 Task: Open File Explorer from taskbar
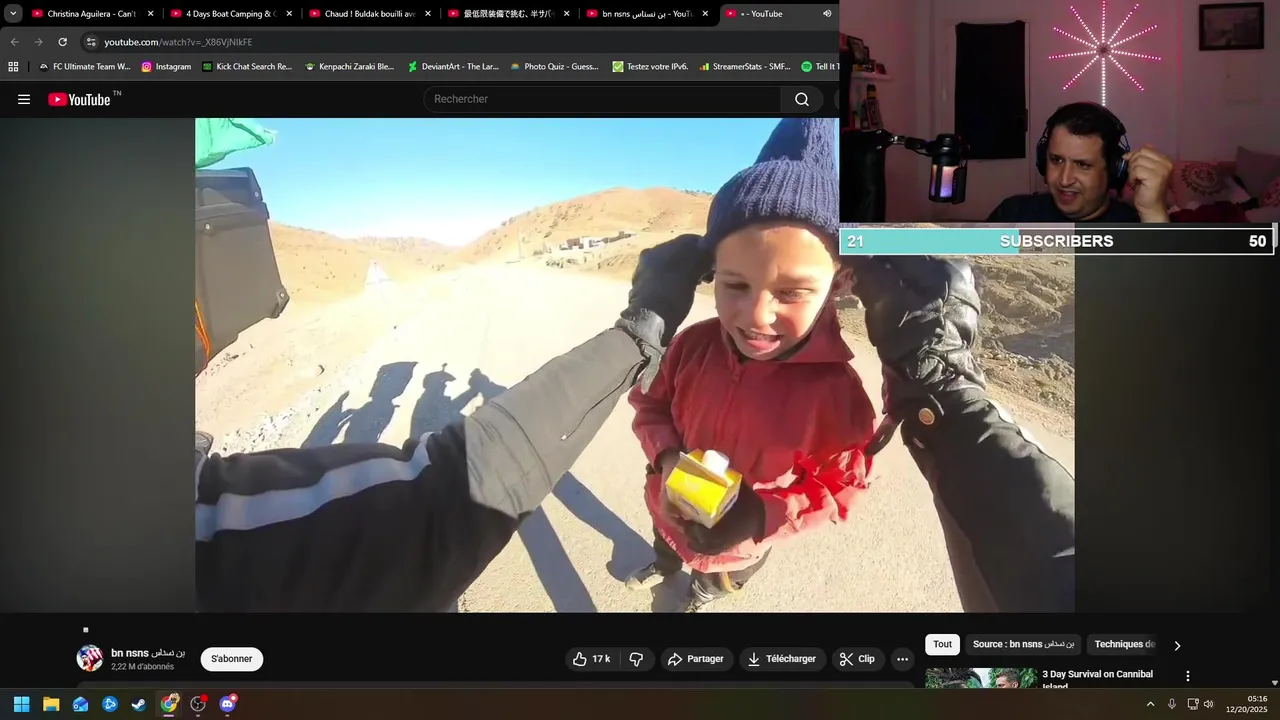pos(51,704)
